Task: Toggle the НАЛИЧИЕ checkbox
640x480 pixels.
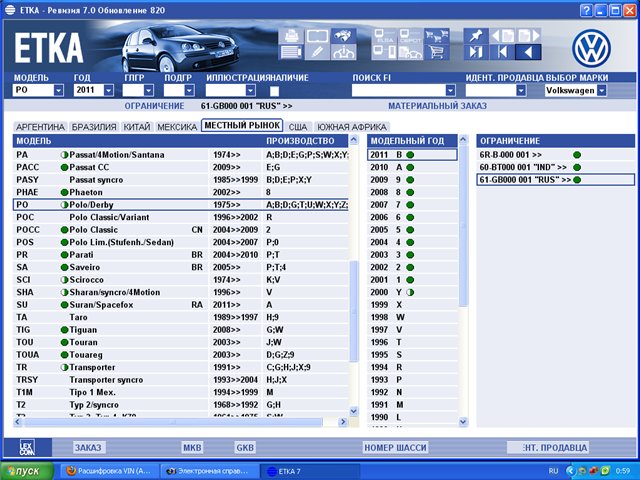Action: point(274,91)
